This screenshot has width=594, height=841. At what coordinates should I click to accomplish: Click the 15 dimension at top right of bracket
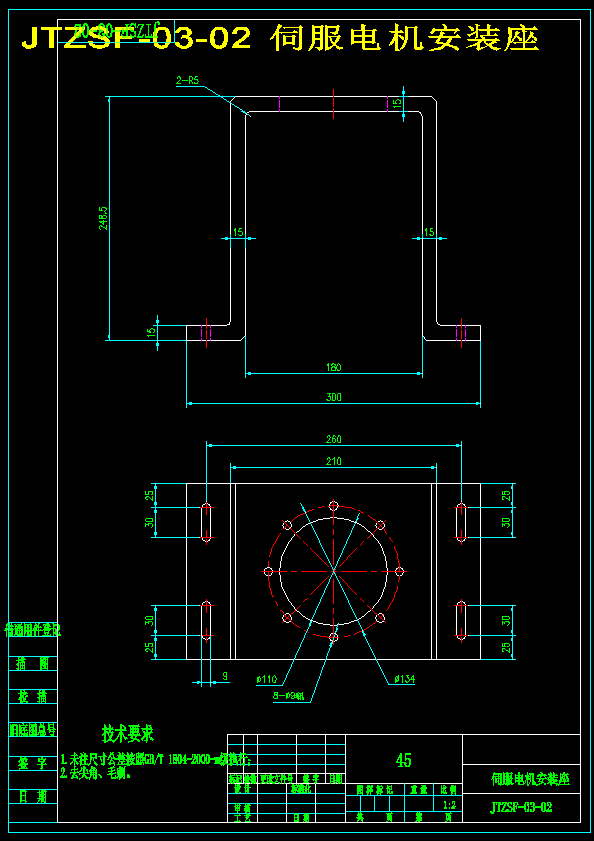pyautogui.click(x=397, y=102)
